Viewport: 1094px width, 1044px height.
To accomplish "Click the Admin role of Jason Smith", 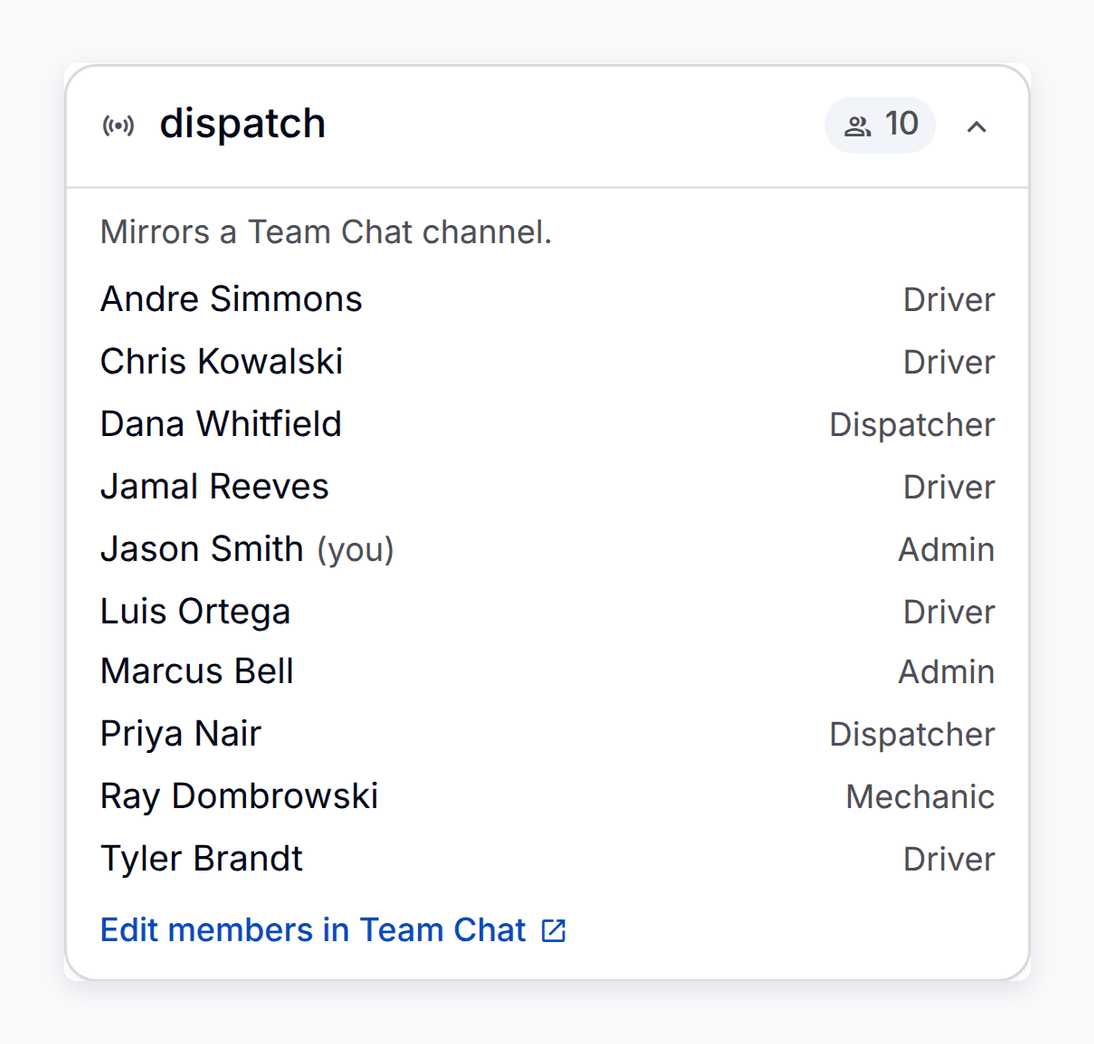I will coord(946,549).
